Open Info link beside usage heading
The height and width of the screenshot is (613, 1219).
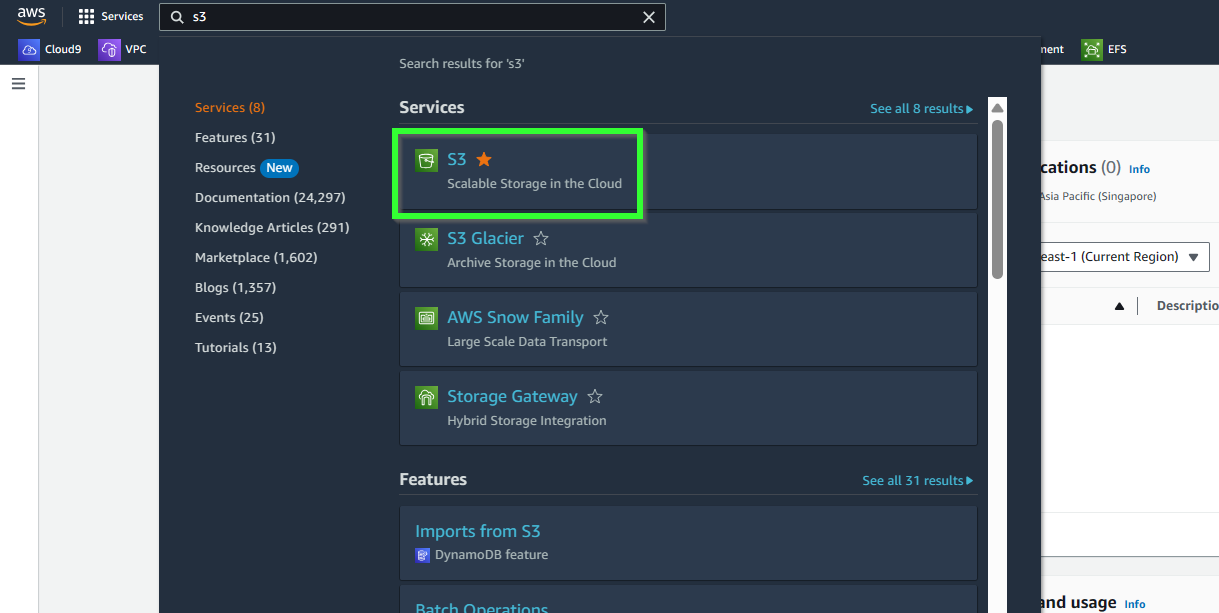coord(1135,604)
